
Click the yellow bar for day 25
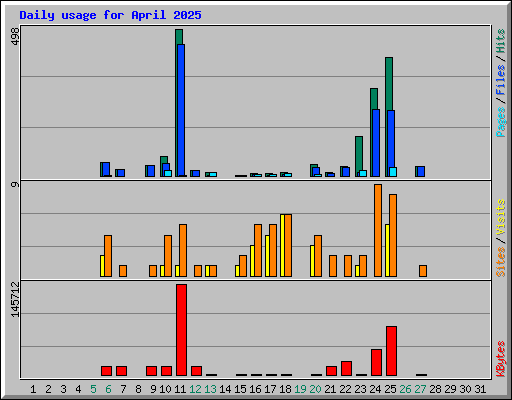click(x=387, y=250)
